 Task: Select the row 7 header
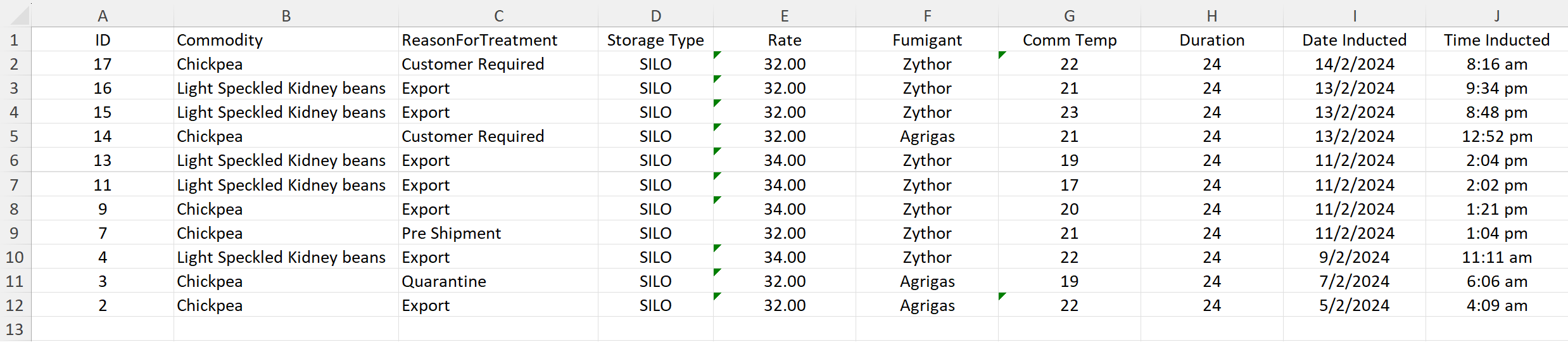[x=15, y=185]
